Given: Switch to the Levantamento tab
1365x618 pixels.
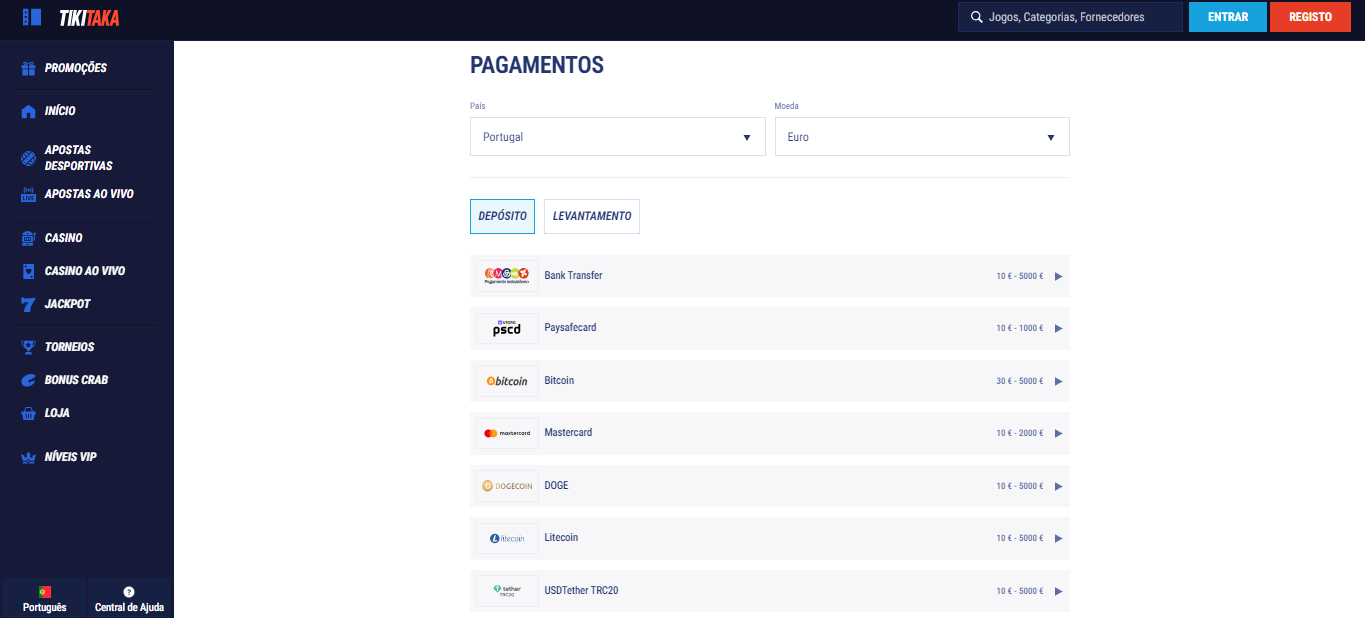Looking at the screenshot, I should click(591, 216).
